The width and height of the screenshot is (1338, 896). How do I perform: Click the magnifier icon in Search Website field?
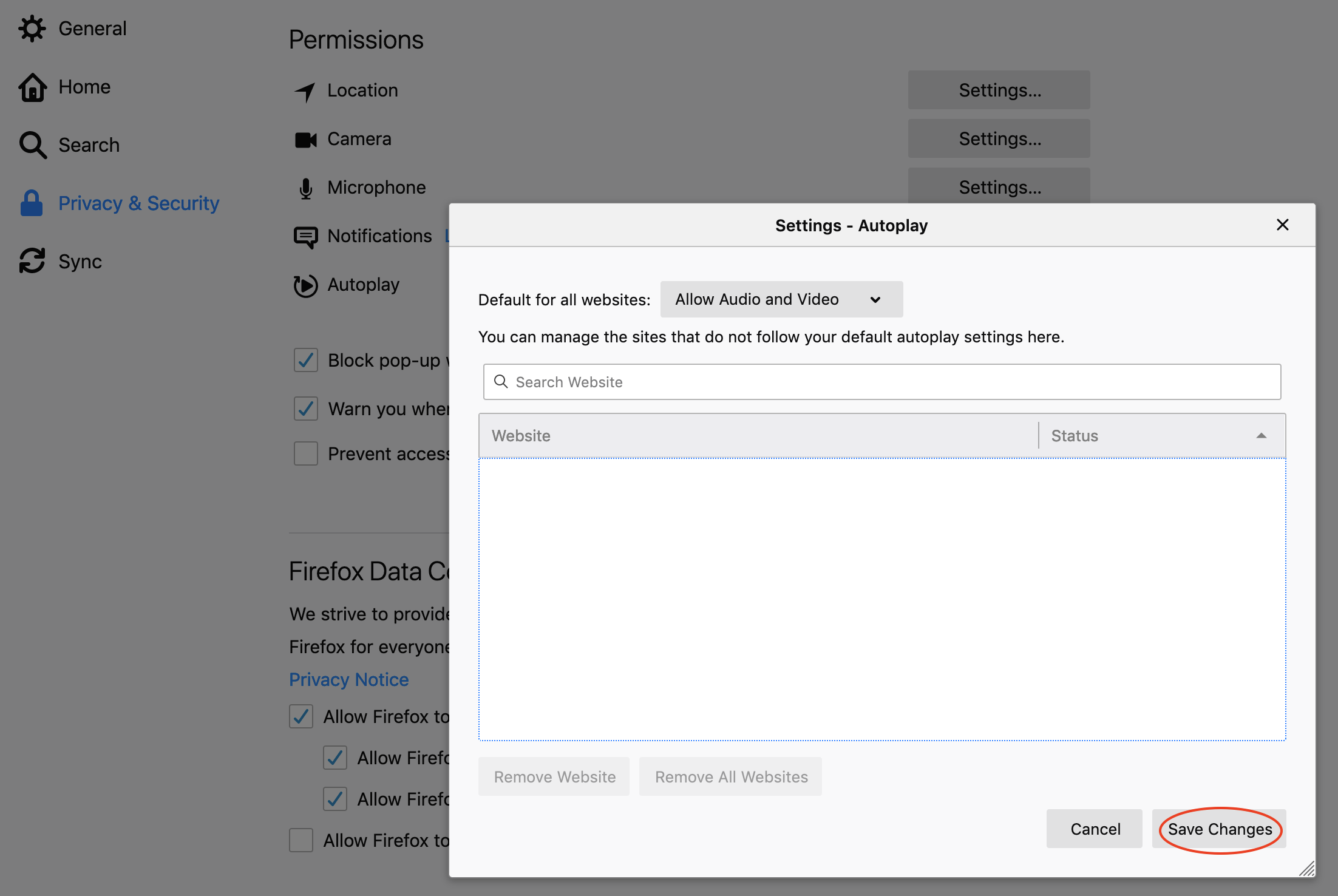pos(501,381)
